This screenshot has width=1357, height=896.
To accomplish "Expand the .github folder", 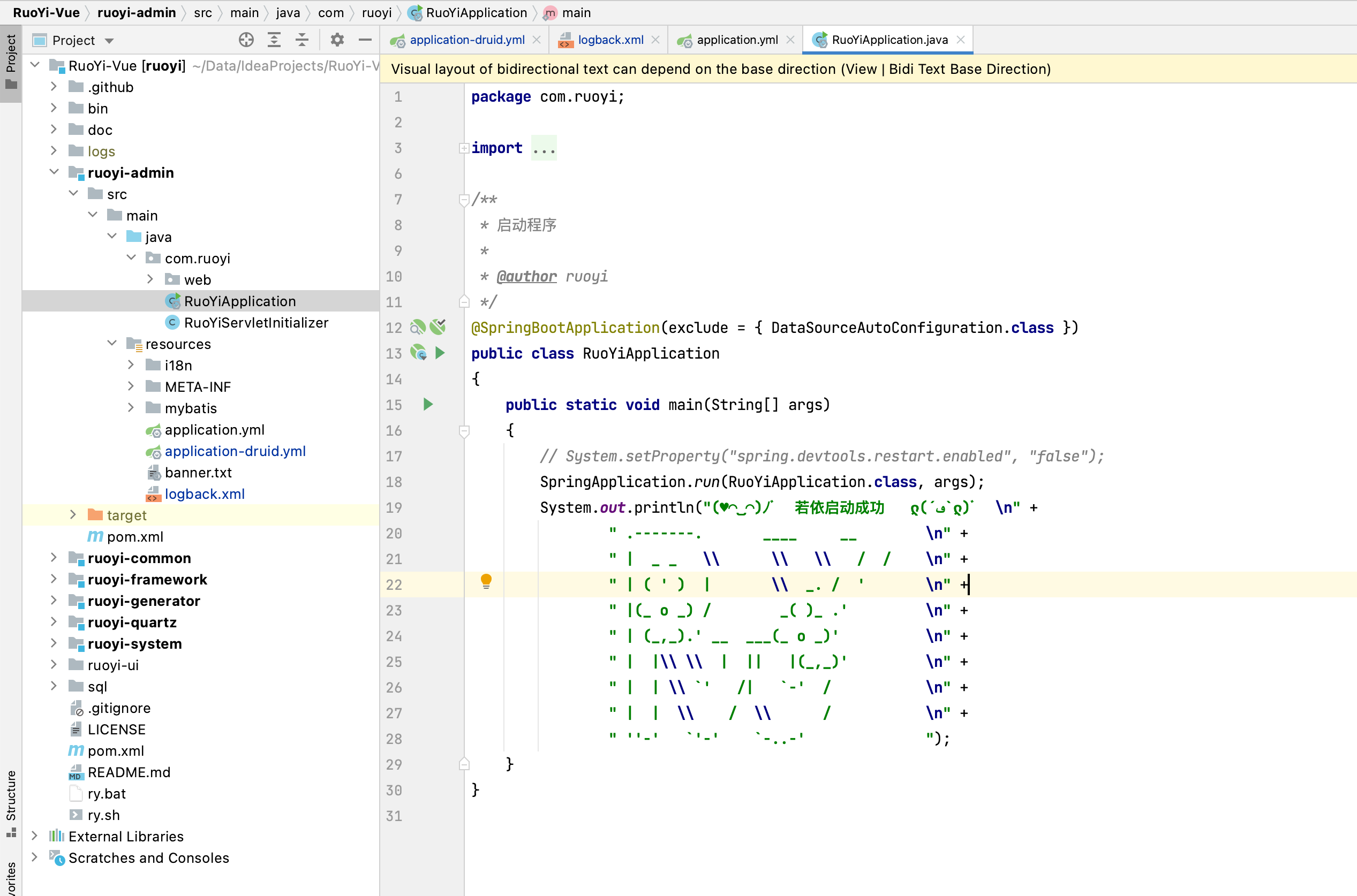I will pyautogui.click(x=54, y=87).
